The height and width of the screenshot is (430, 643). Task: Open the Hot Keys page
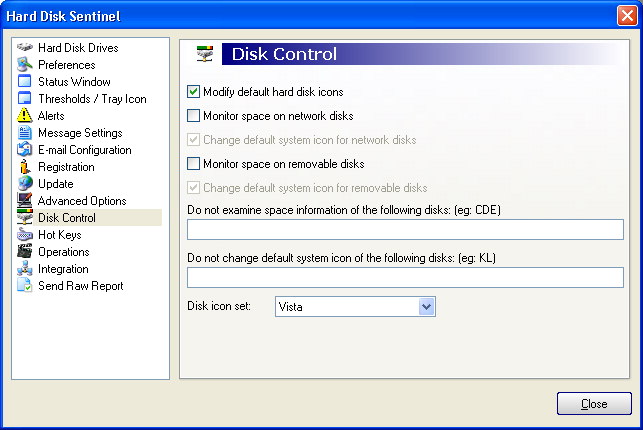point(60,235)
